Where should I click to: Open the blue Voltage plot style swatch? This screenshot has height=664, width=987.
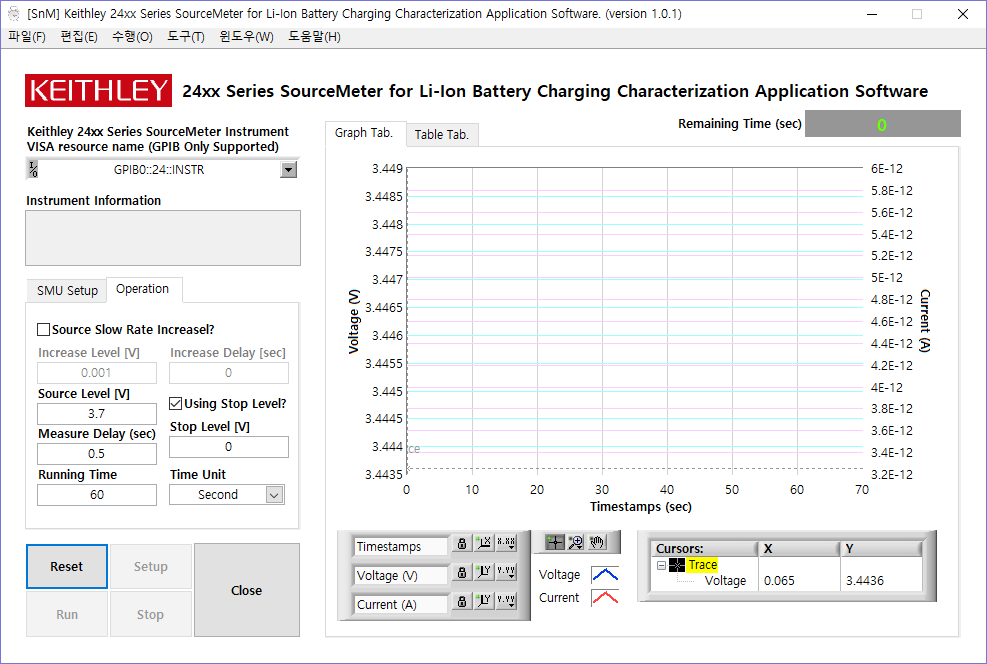click(605, 574)
